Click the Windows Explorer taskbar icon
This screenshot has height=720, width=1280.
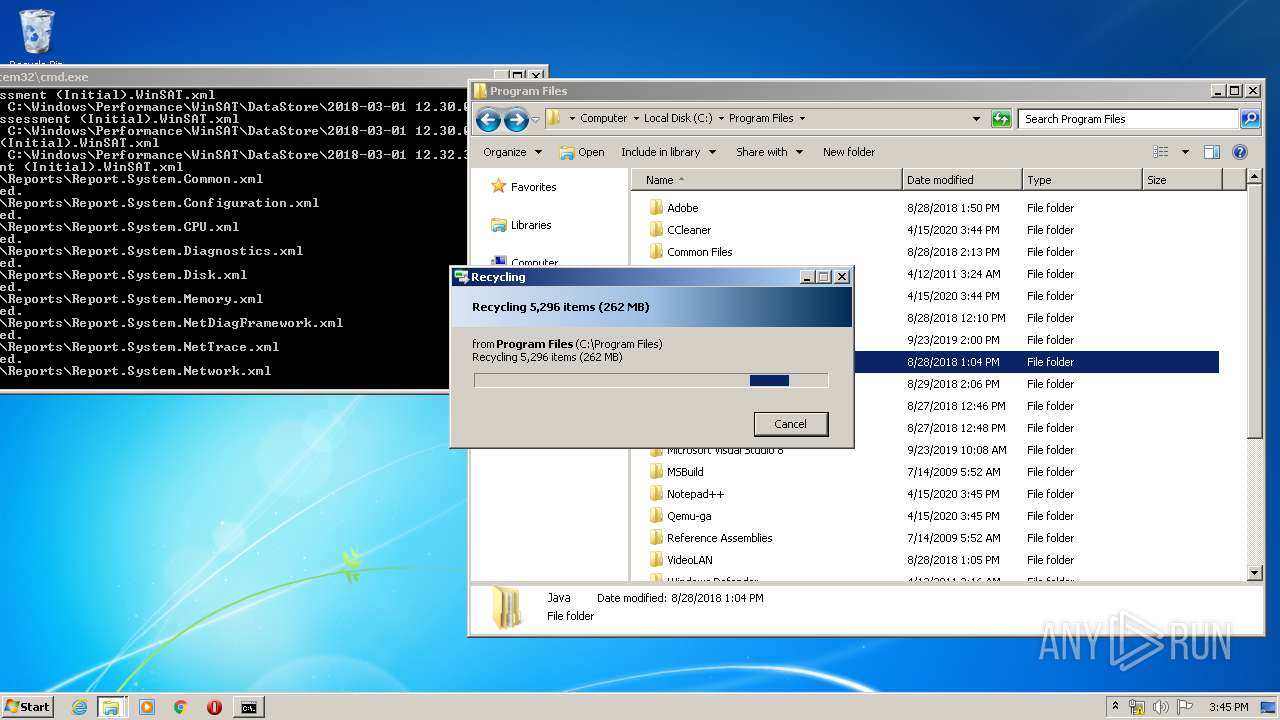pyautogui.click(x=111, y=707)
